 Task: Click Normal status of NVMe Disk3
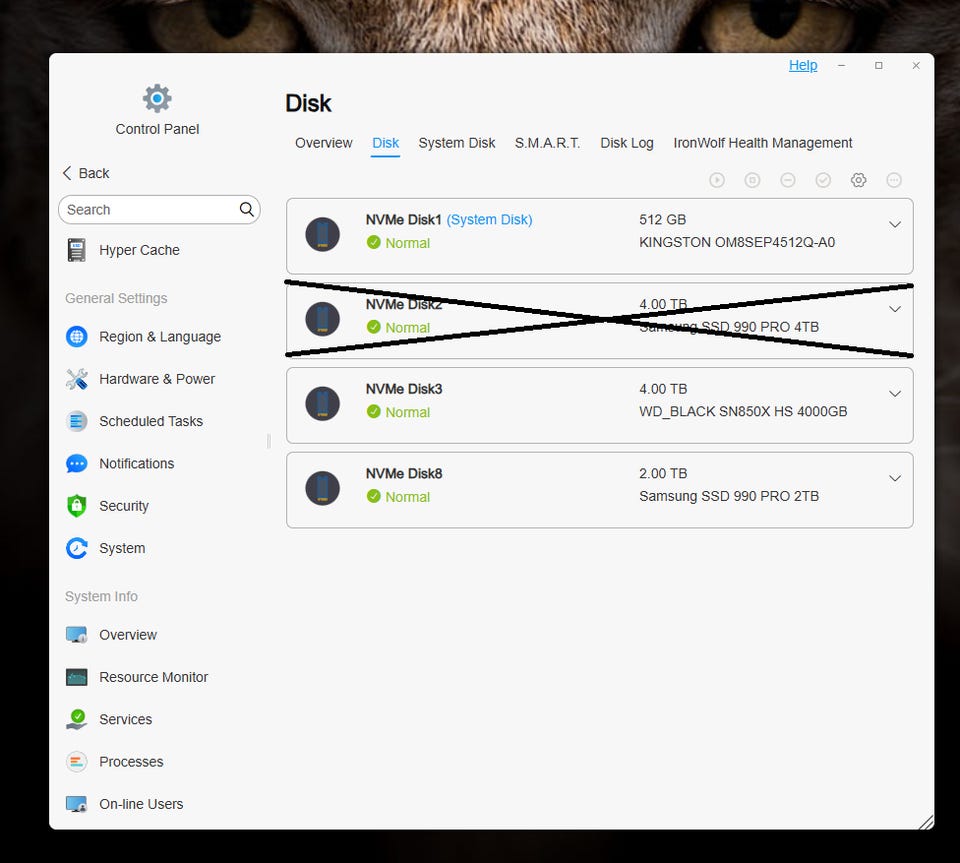[399, 412]
